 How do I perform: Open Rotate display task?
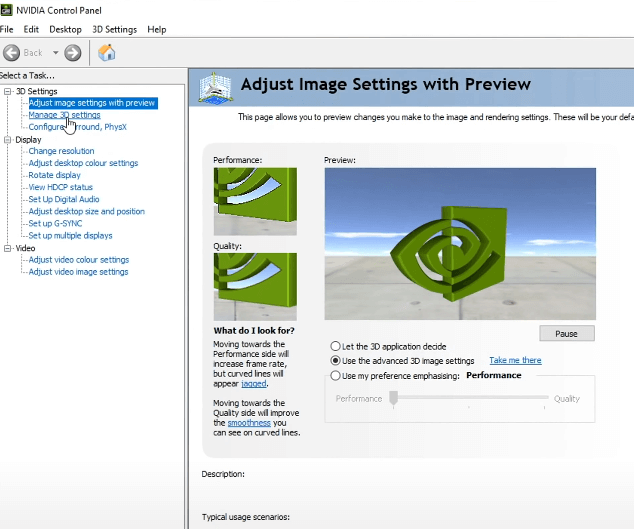click(55, 175)
